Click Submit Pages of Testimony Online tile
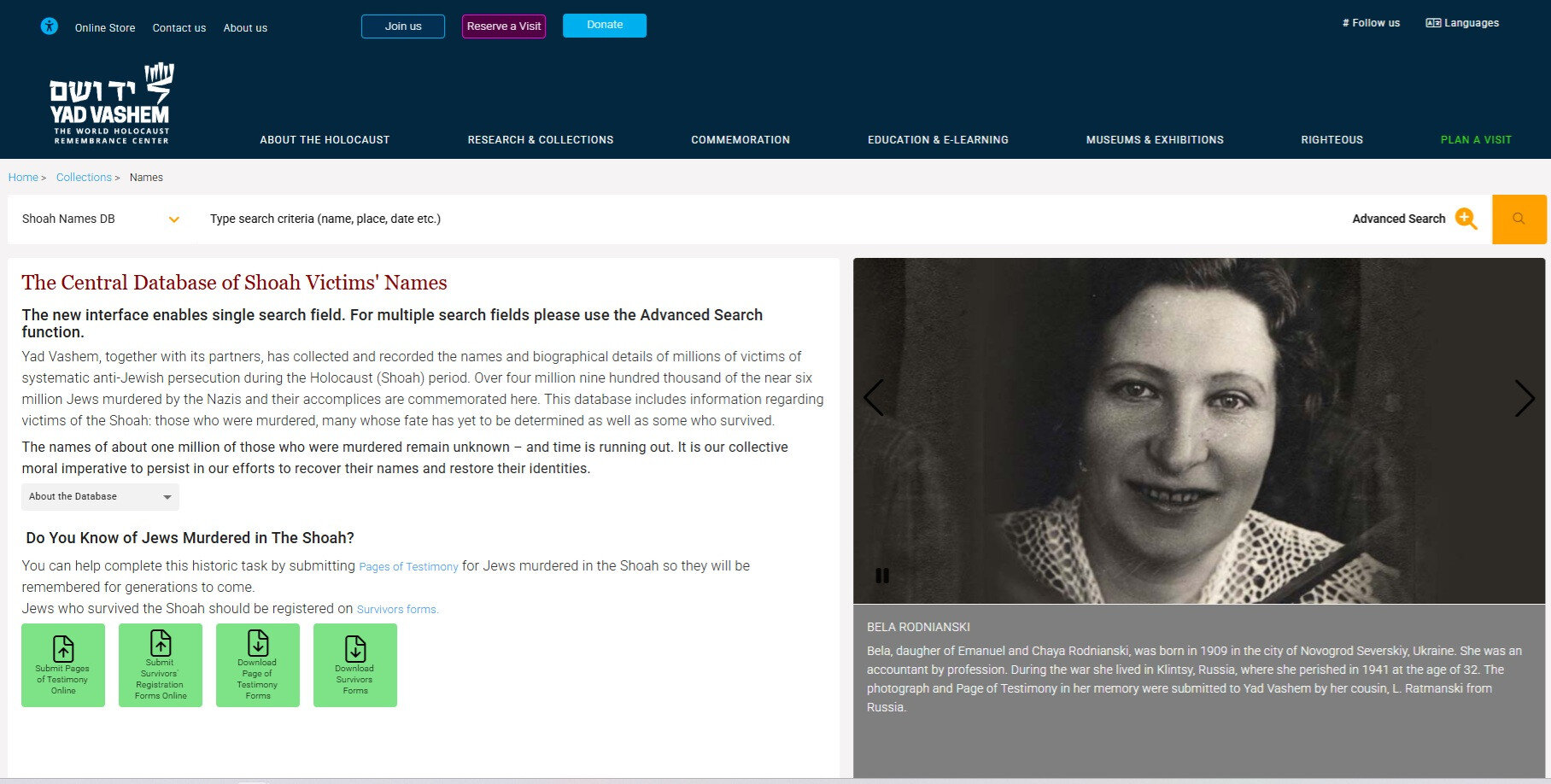Viewport: 1551px width, 784px height. (63, 665)
